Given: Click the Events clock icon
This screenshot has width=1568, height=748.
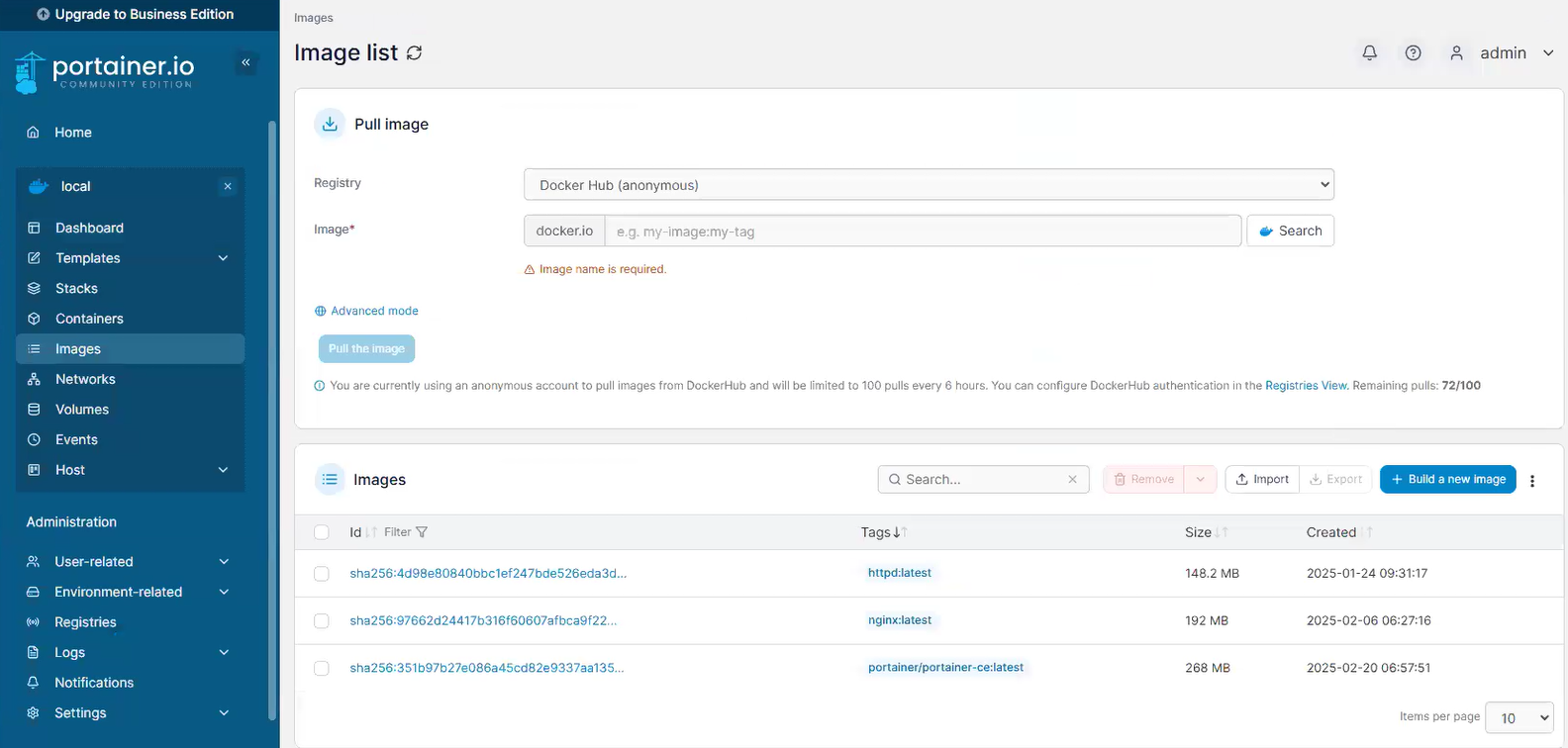Looking at the screenshot, I should pyautogui.click(x=34, y=439).
